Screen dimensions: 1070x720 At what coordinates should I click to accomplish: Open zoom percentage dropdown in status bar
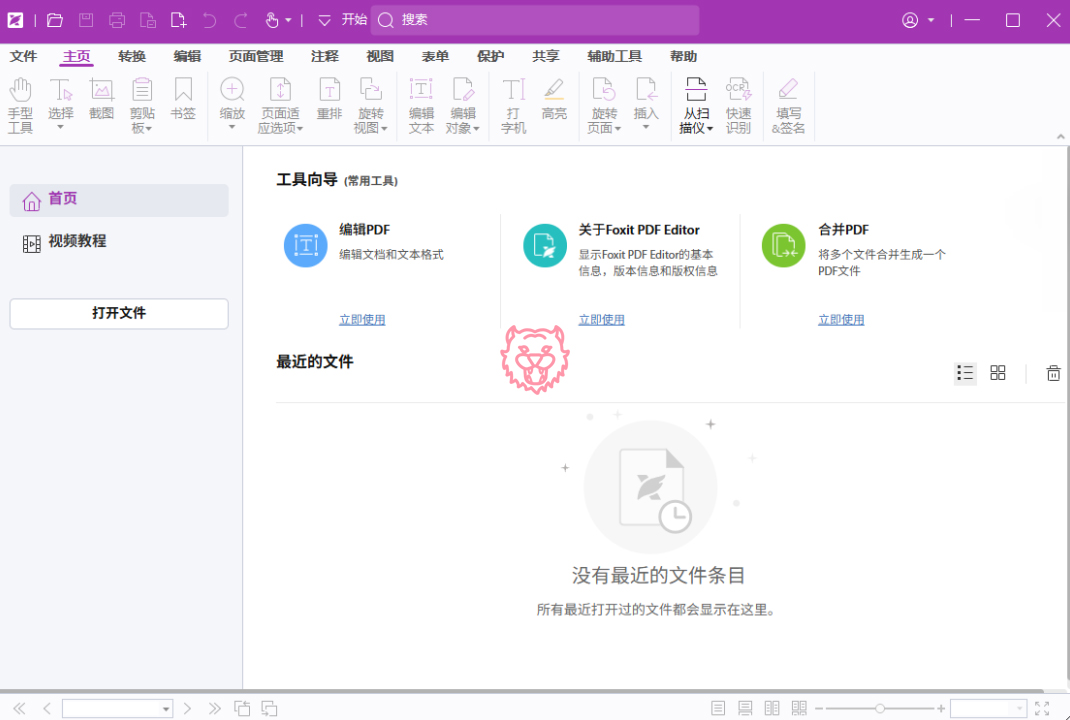point(1020,709)
